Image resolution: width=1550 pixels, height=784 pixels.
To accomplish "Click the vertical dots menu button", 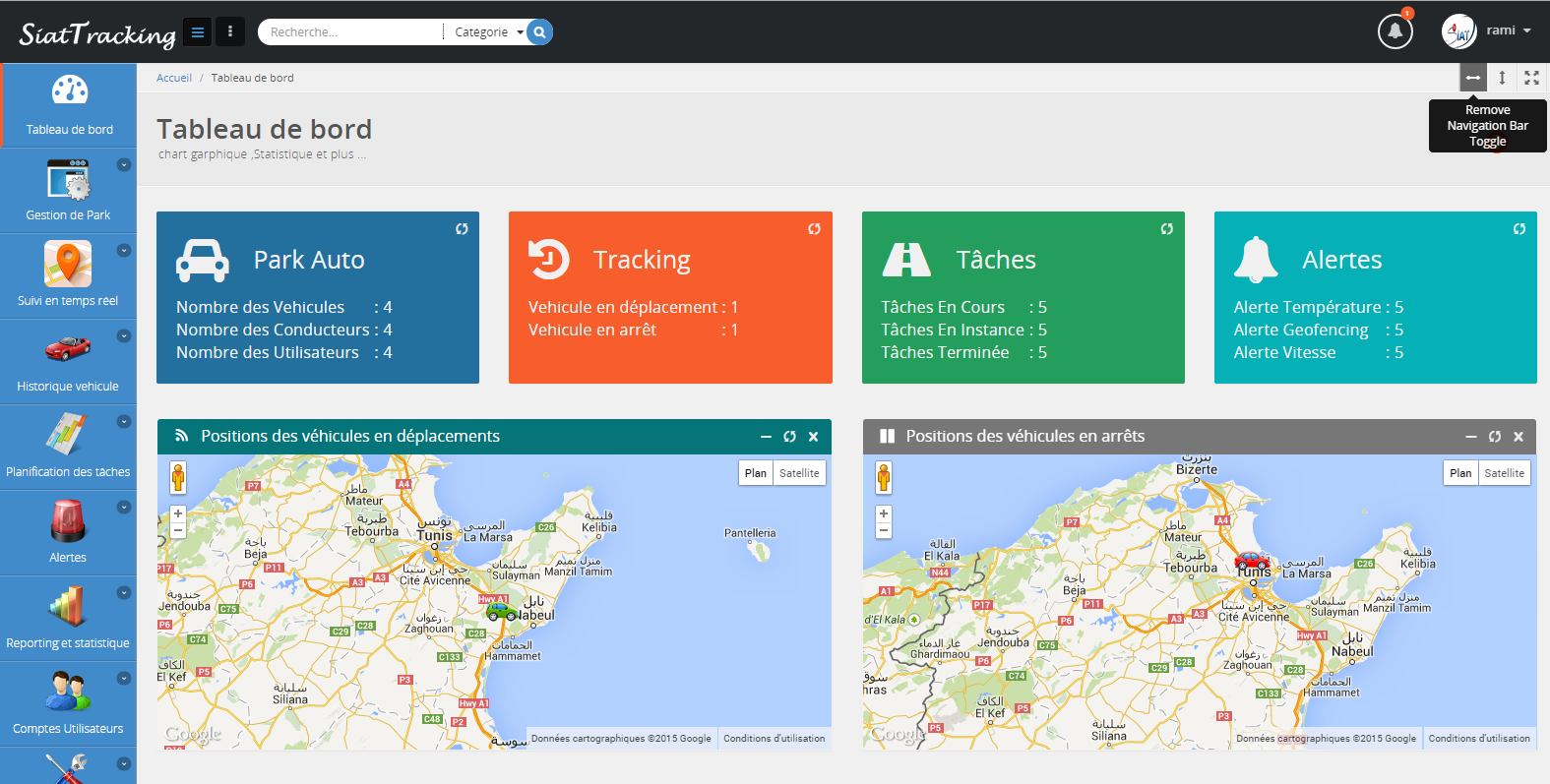I will click(x=230, y=31).
